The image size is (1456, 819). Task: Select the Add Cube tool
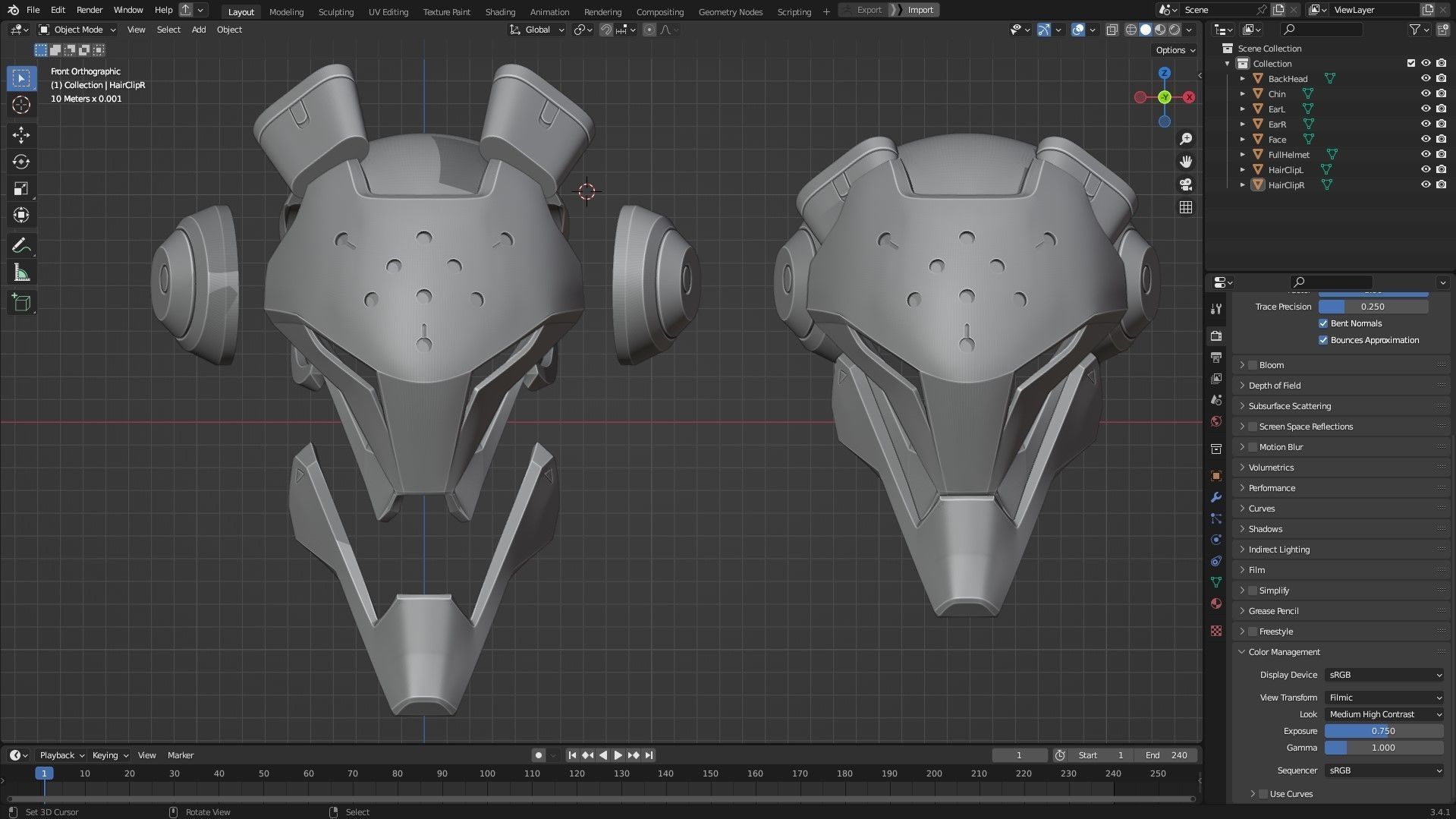(21, 303)
